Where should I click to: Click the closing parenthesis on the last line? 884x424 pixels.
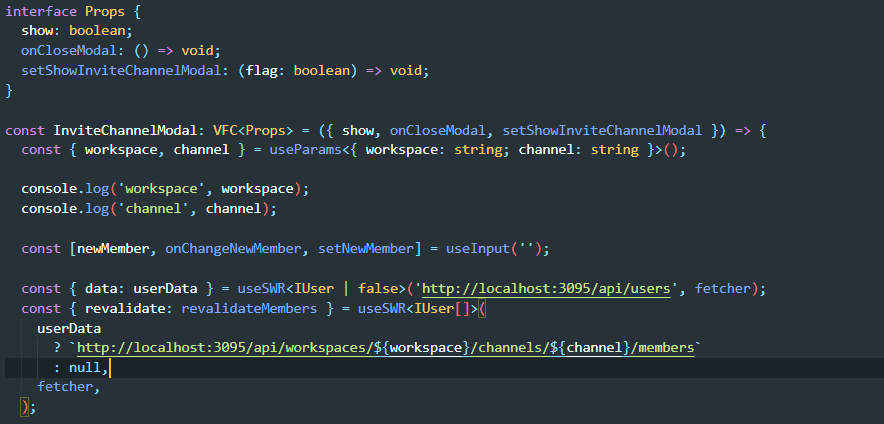click(x=24, y=407)
